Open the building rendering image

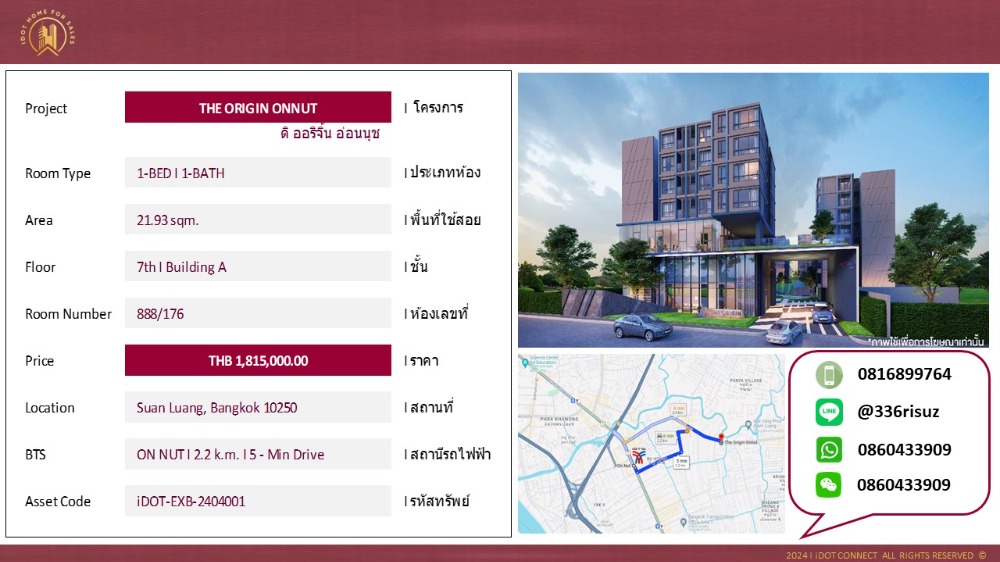pyautogui.click(x=753, y=210)
